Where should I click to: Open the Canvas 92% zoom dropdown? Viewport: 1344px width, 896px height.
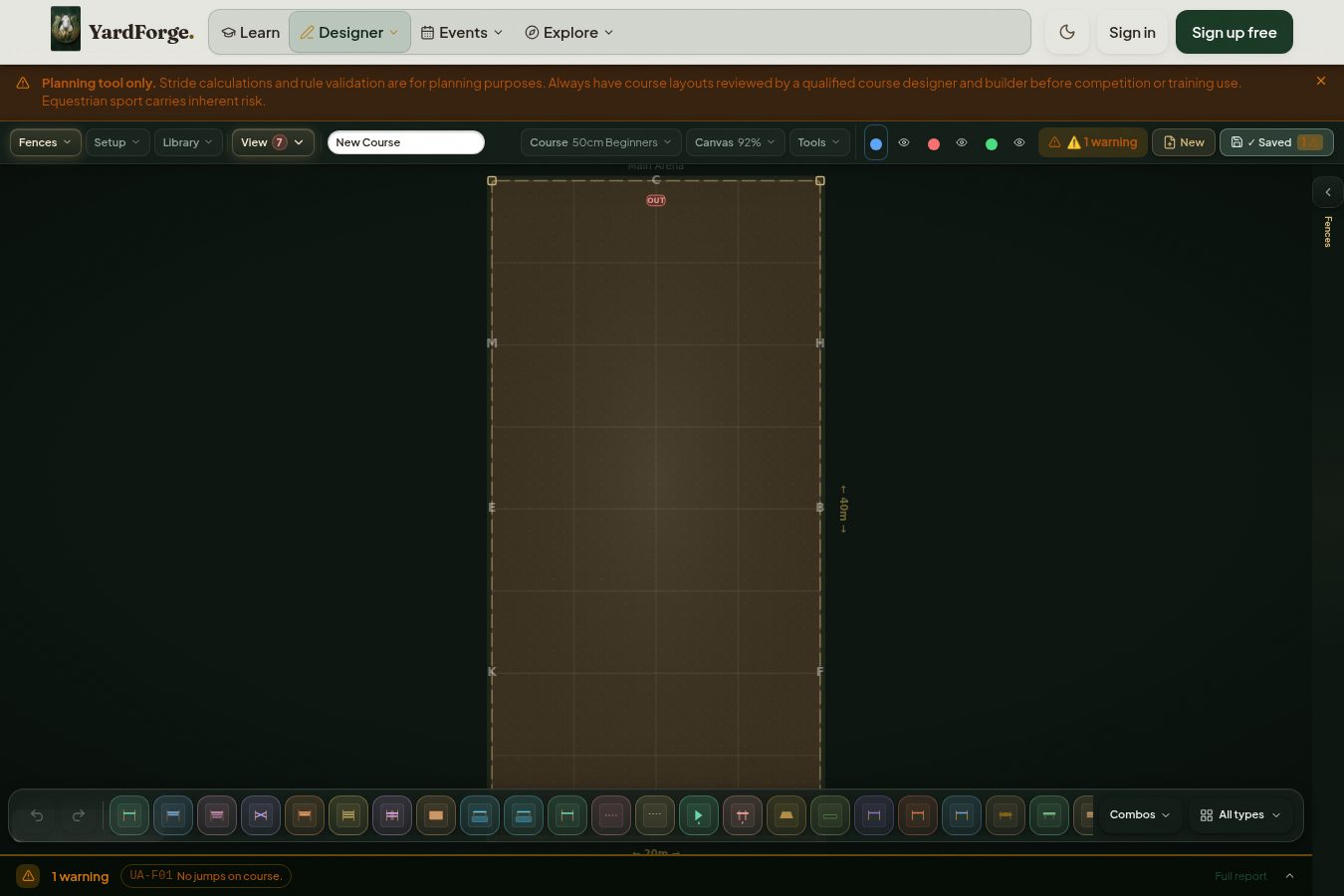click(736, 142)
